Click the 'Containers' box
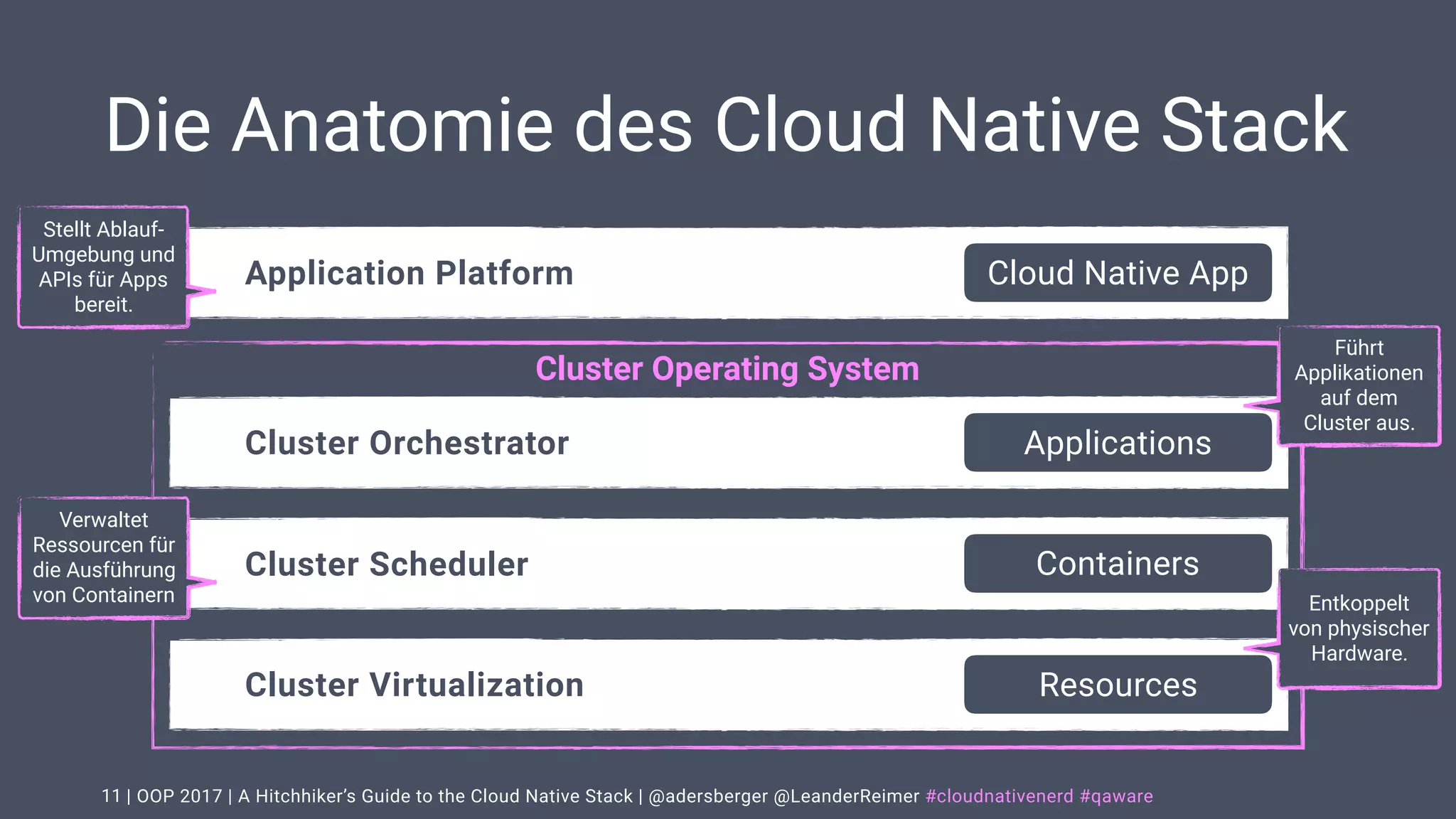1456x819 pixels. click(x=1118, y=563)
